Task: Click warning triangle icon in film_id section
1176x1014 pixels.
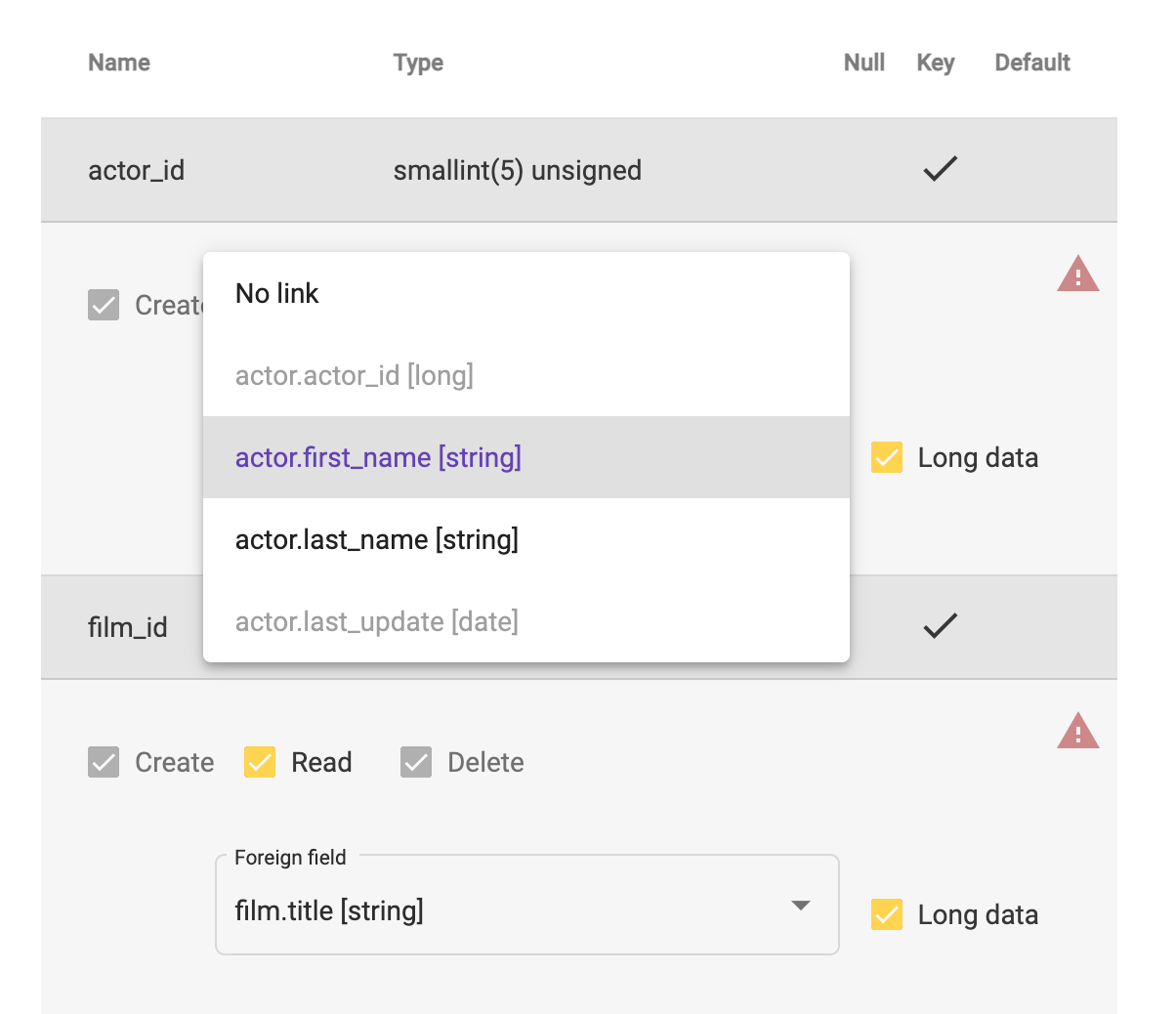Action: [x=1077, y=732]
